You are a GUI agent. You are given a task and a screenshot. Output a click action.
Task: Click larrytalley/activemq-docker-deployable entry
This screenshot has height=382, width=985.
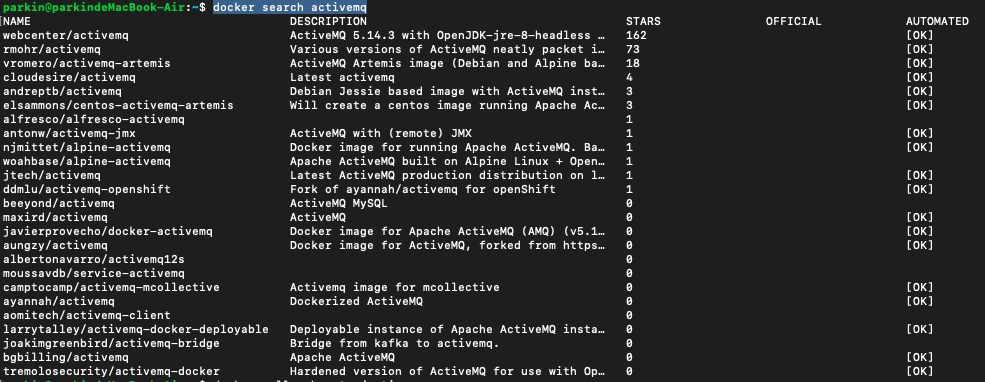(136, 329)
